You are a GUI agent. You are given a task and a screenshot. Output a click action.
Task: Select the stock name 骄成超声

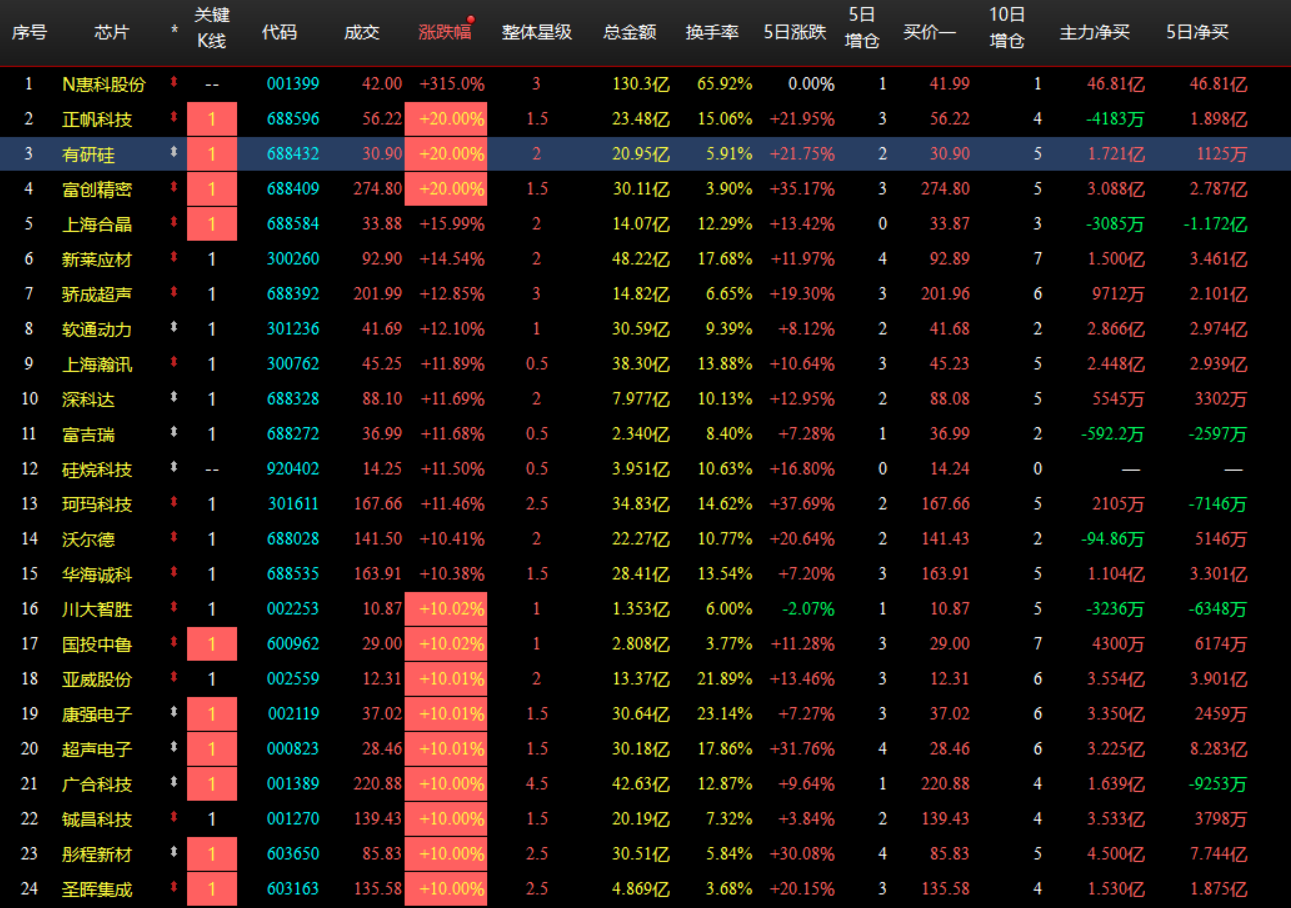tap(97, 294)
